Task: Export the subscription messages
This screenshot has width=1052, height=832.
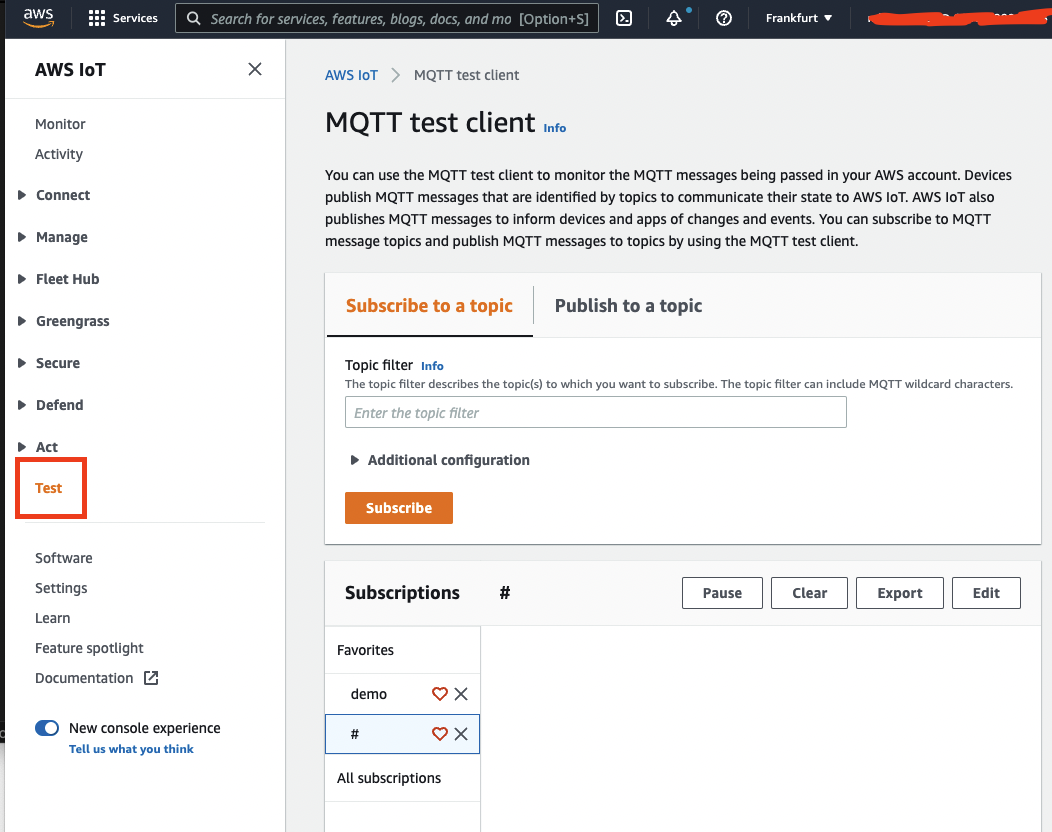Action: point(900,593)
